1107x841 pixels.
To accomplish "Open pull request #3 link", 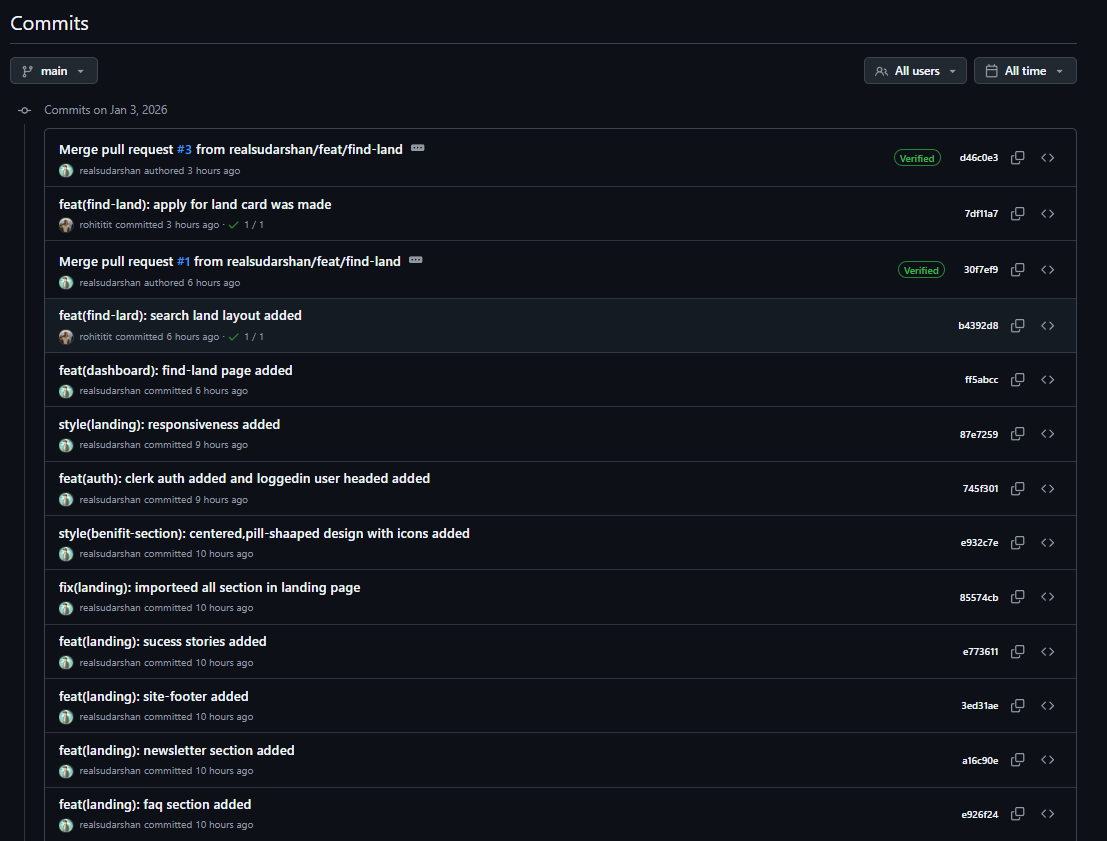I will point(183,149).
